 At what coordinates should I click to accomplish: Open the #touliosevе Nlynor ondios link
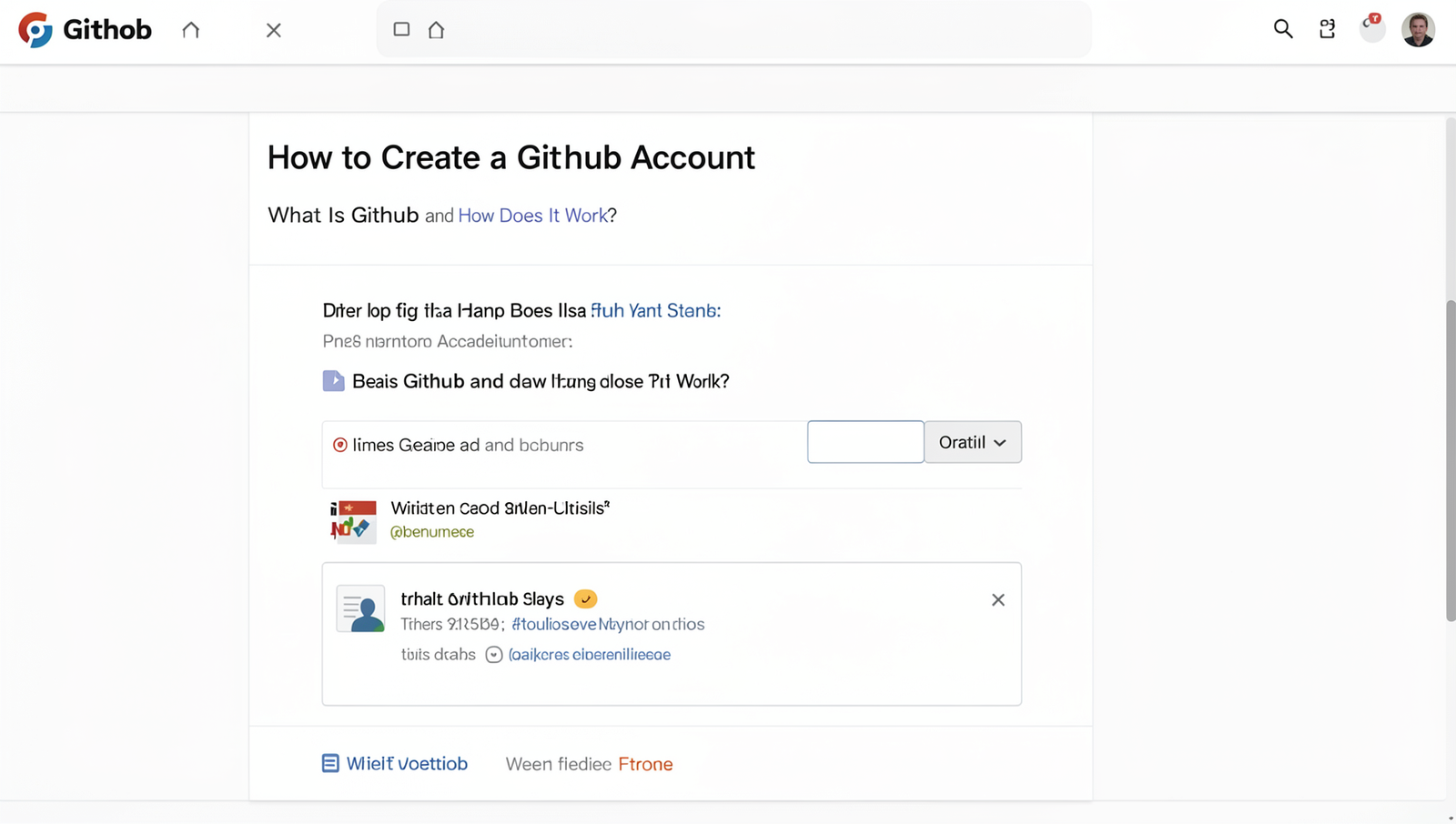(x=608, y=625)
